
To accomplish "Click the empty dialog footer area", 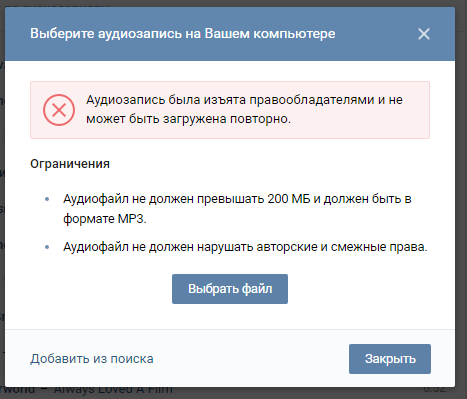I will click(250, 359).
